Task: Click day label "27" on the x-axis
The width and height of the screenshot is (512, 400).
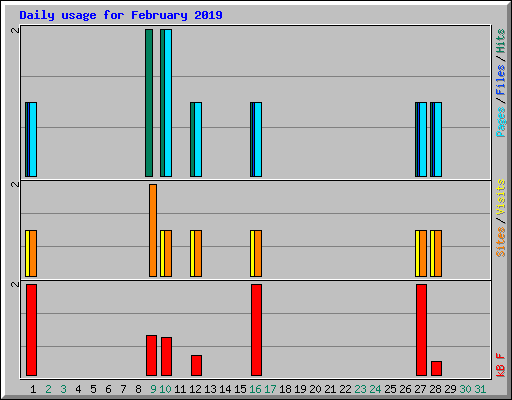Action: coord(420,389)
